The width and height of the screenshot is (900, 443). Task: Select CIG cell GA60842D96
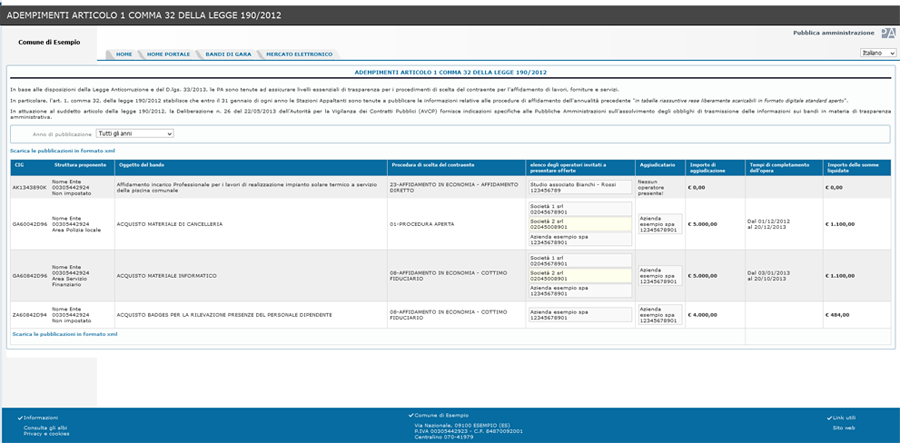coord(28,275)
